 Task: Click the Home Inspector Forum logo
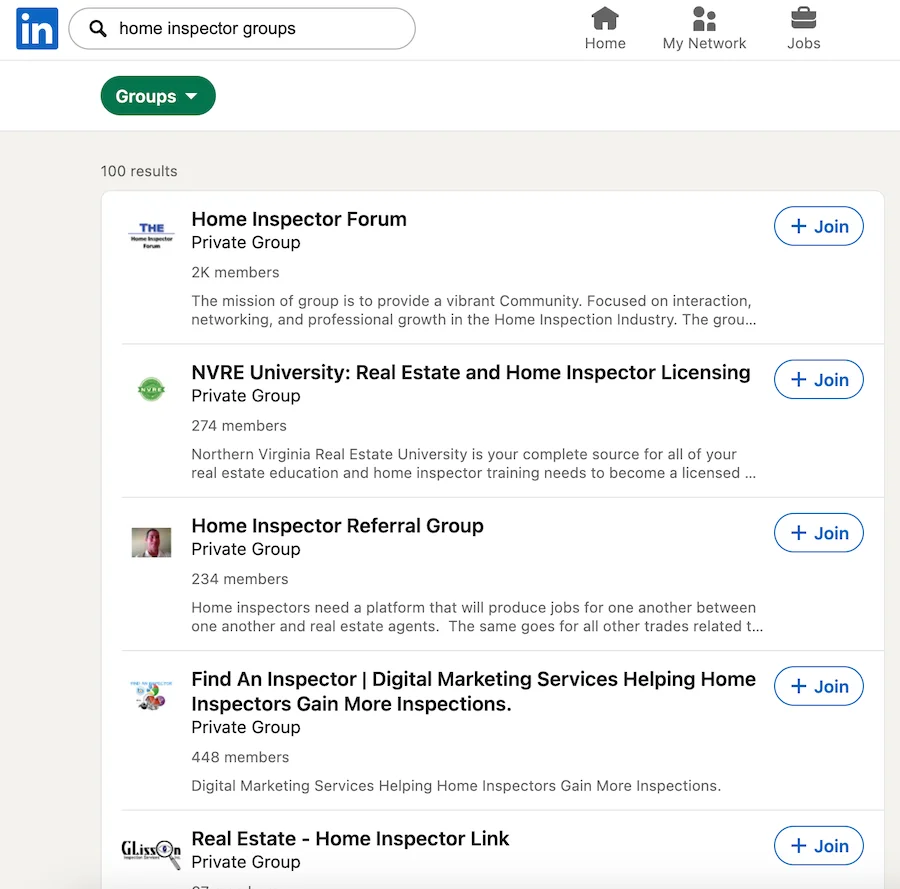[152, 235]
